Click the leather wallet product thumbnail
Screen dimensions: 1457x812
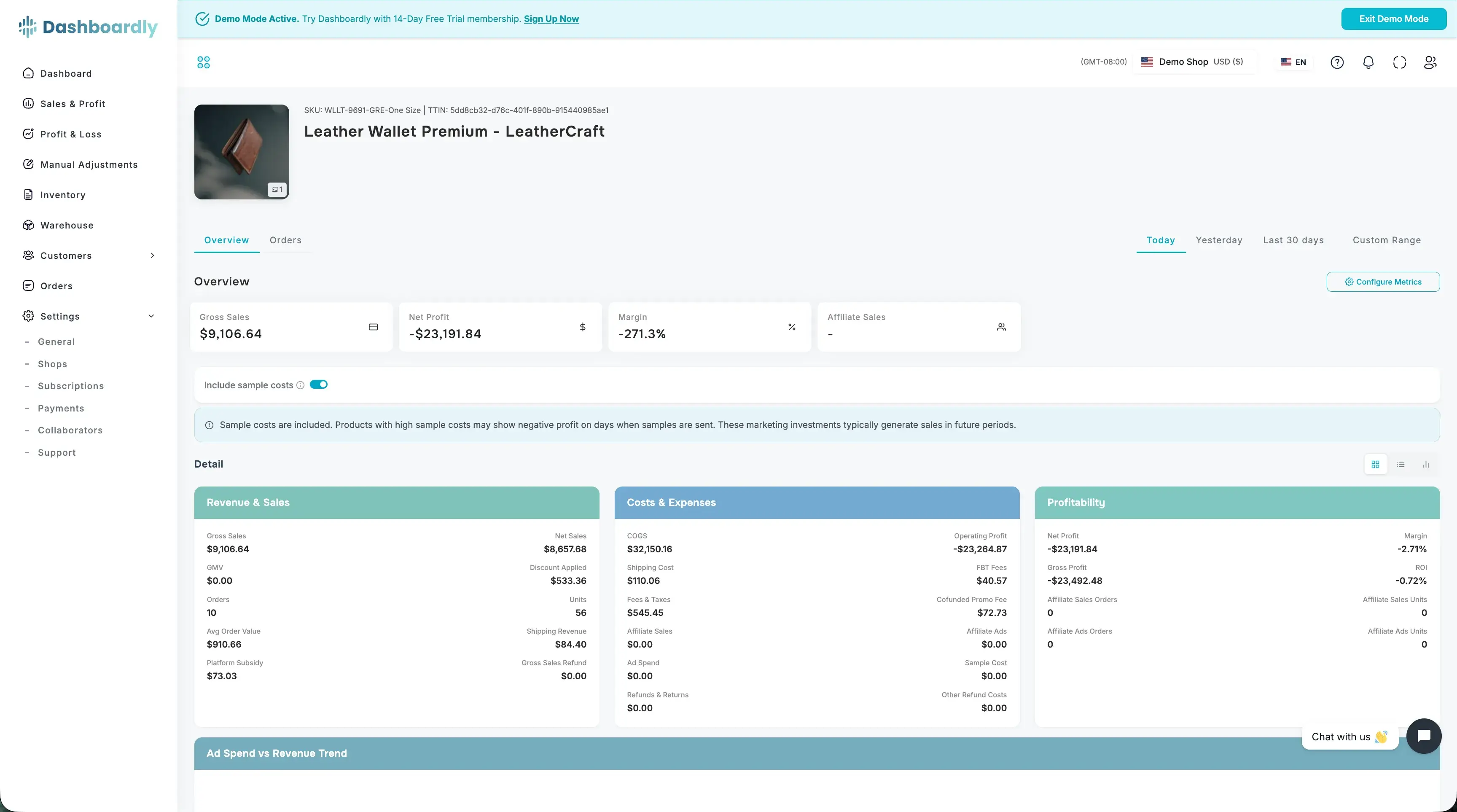pos(242,151)
